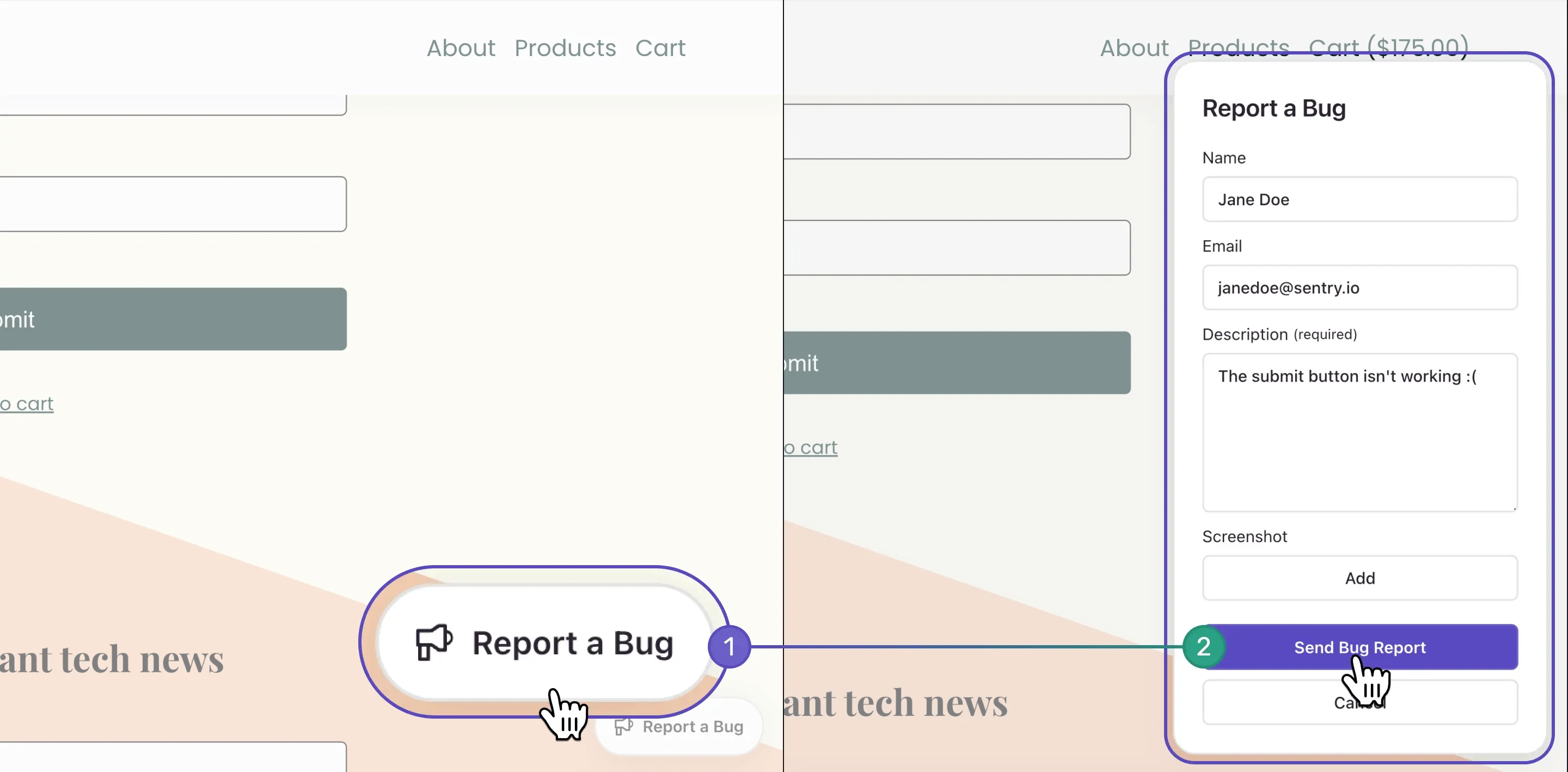Open About in the left navigation bar
Image resolution: width=1568 pixels, height=772 pixels.
[461, 48]
